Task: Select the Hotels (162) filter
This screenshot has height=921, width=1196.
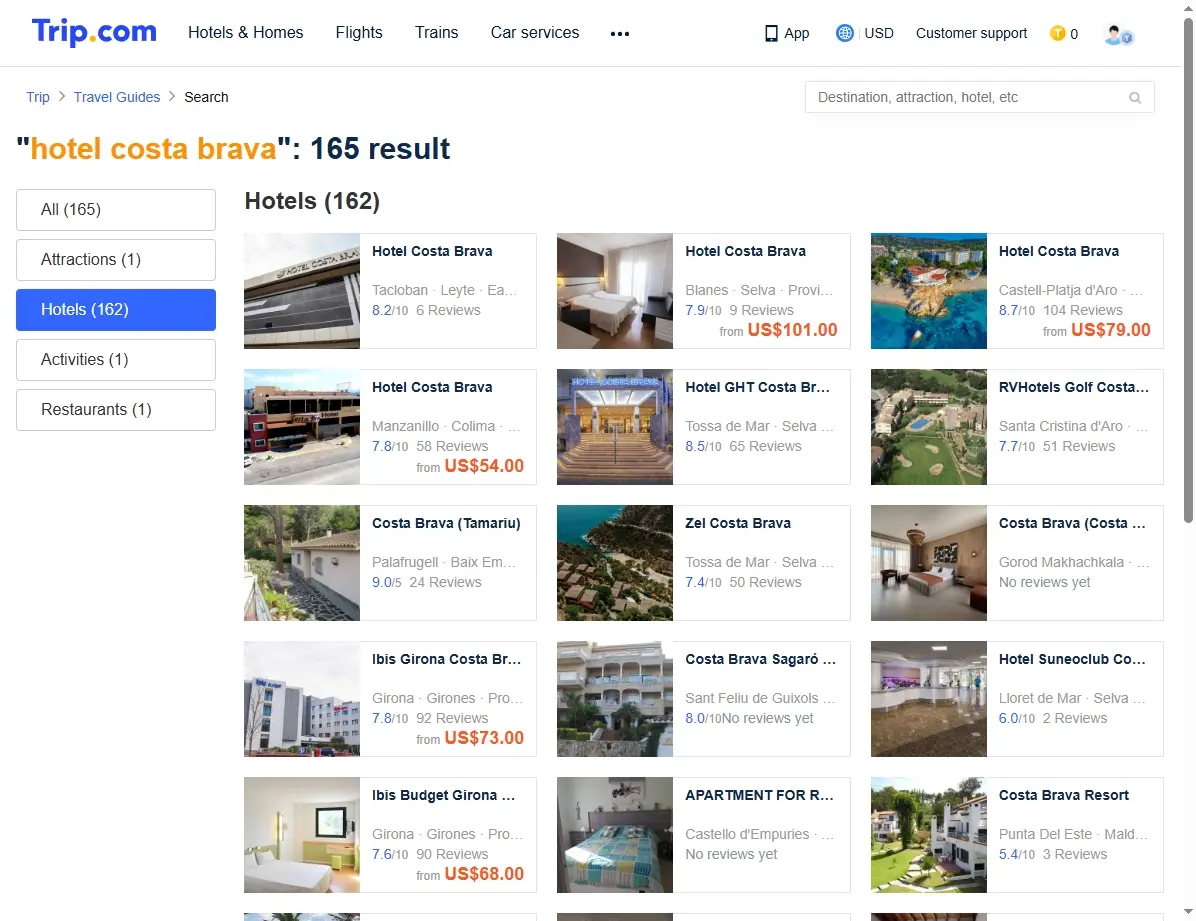Action: (x=116, y=310)
